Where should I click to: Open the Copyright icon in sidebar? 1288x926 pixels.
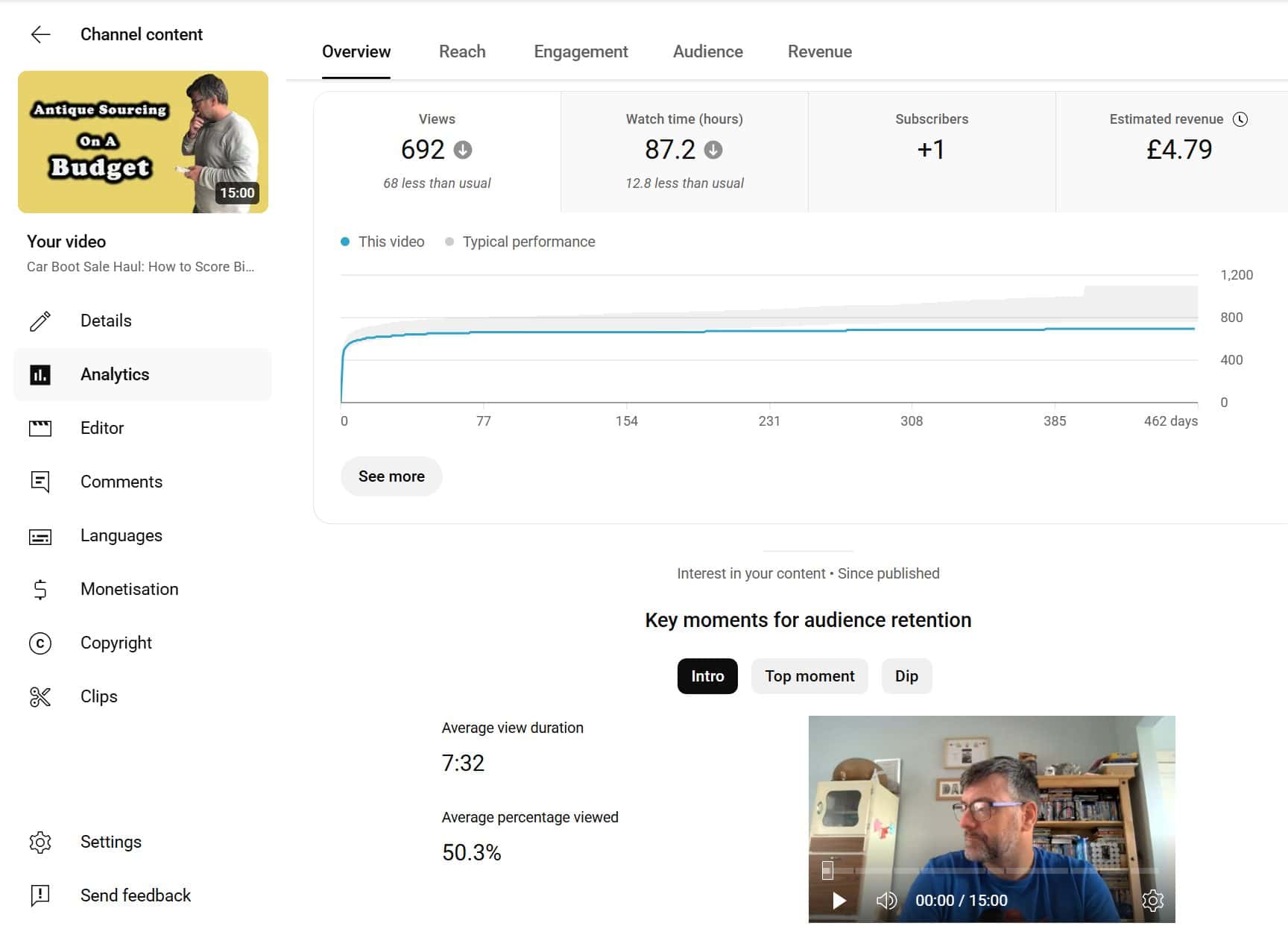click(x=40, y=643)
